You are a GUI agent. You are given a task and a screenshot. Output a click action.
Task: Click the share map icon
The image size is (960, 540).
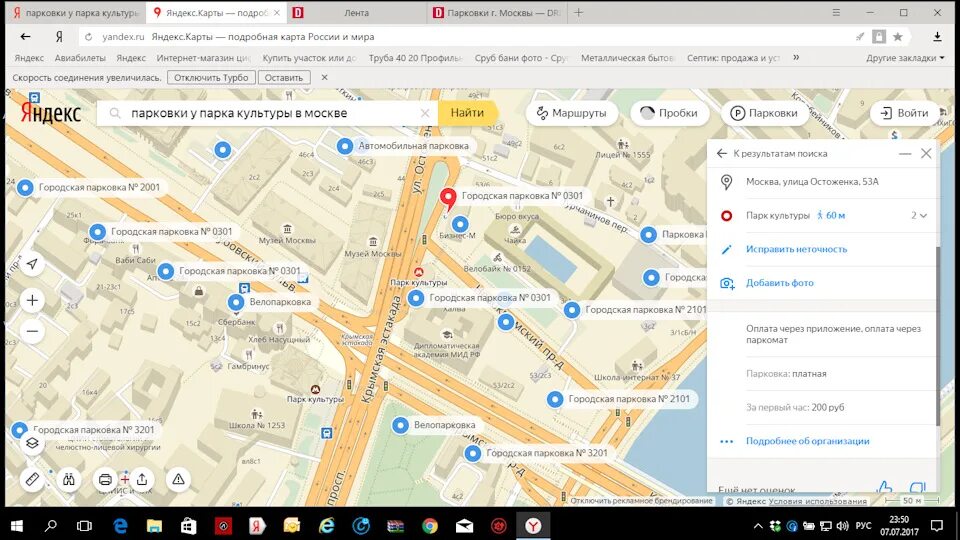(x=142, y=479)
